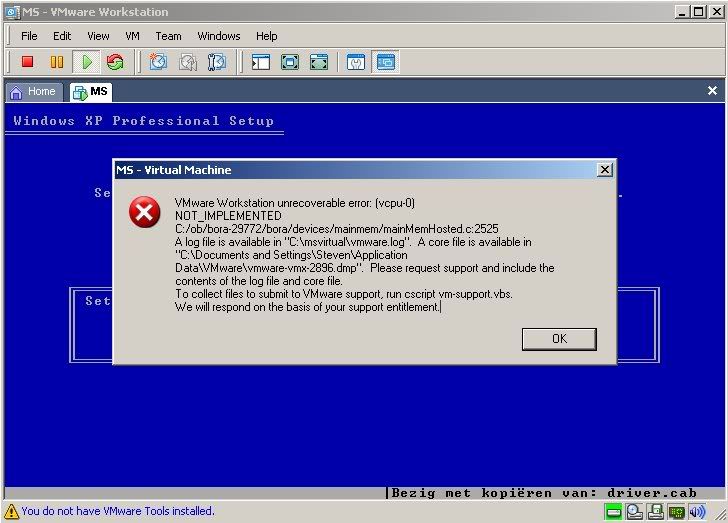This screenshot has width=728, height=523.
Task: Click the red Power Off toolbar icon
Action: (27, 62)
